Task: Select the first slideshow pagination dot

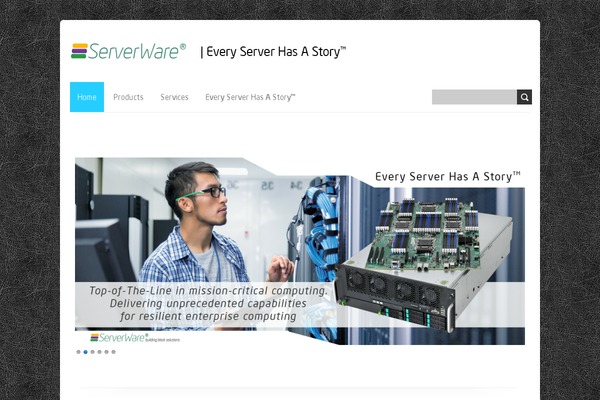Action: tap(78, 352)
